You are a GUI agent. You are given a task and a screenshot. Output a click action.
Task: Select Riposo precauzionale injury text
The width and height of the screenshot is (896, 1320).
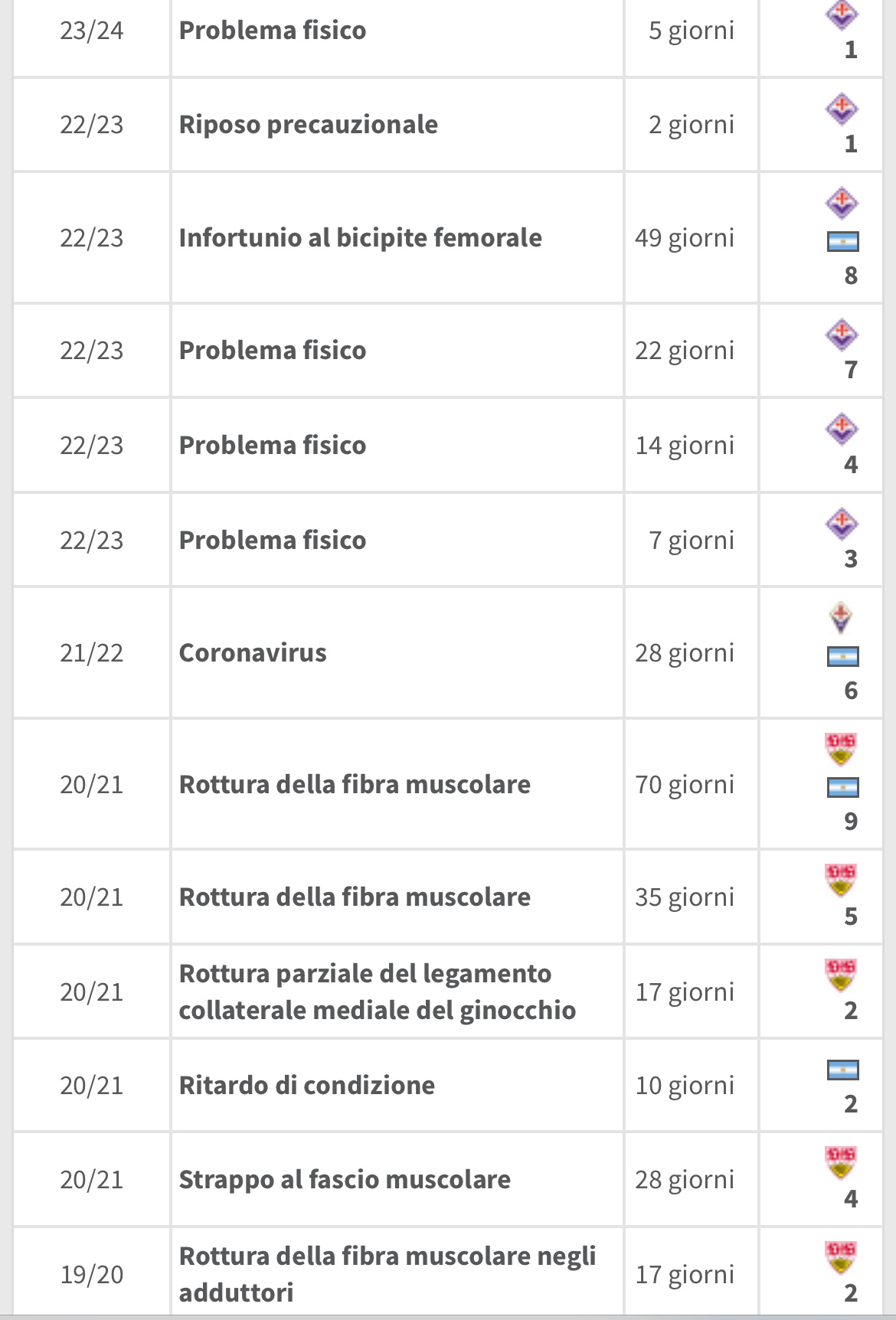click(309, 124)
